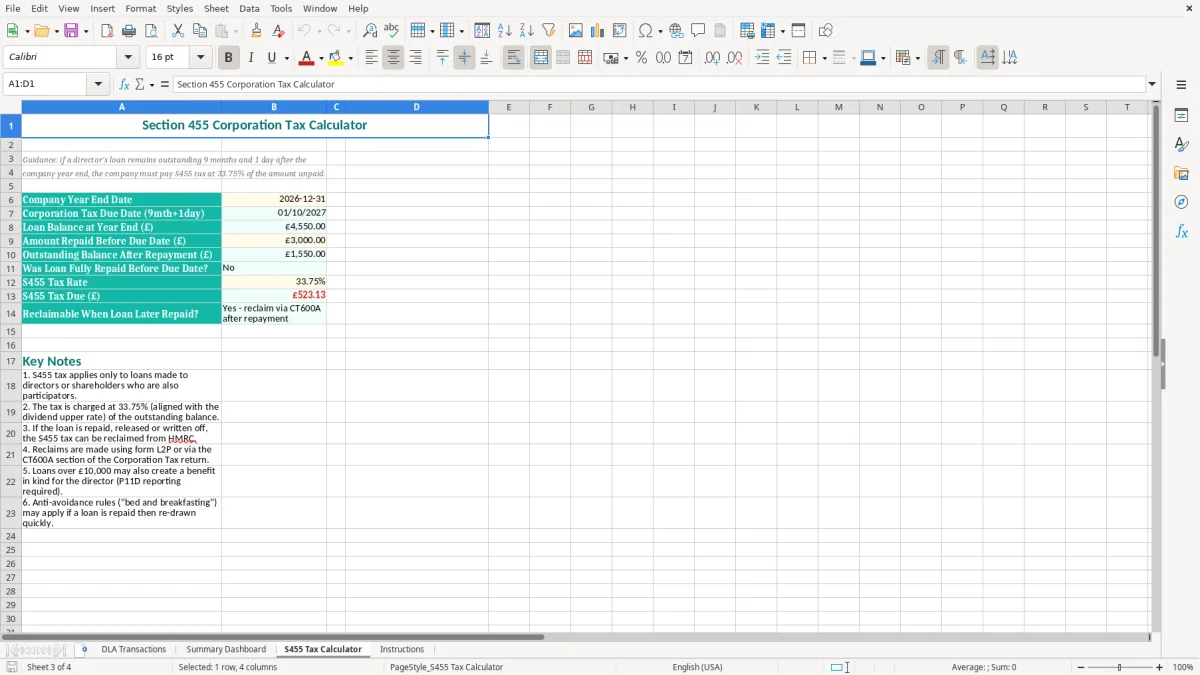Viewport: 1200px width, 675px height.
Task: Toggle italic formatting
Action: point(250,58)
